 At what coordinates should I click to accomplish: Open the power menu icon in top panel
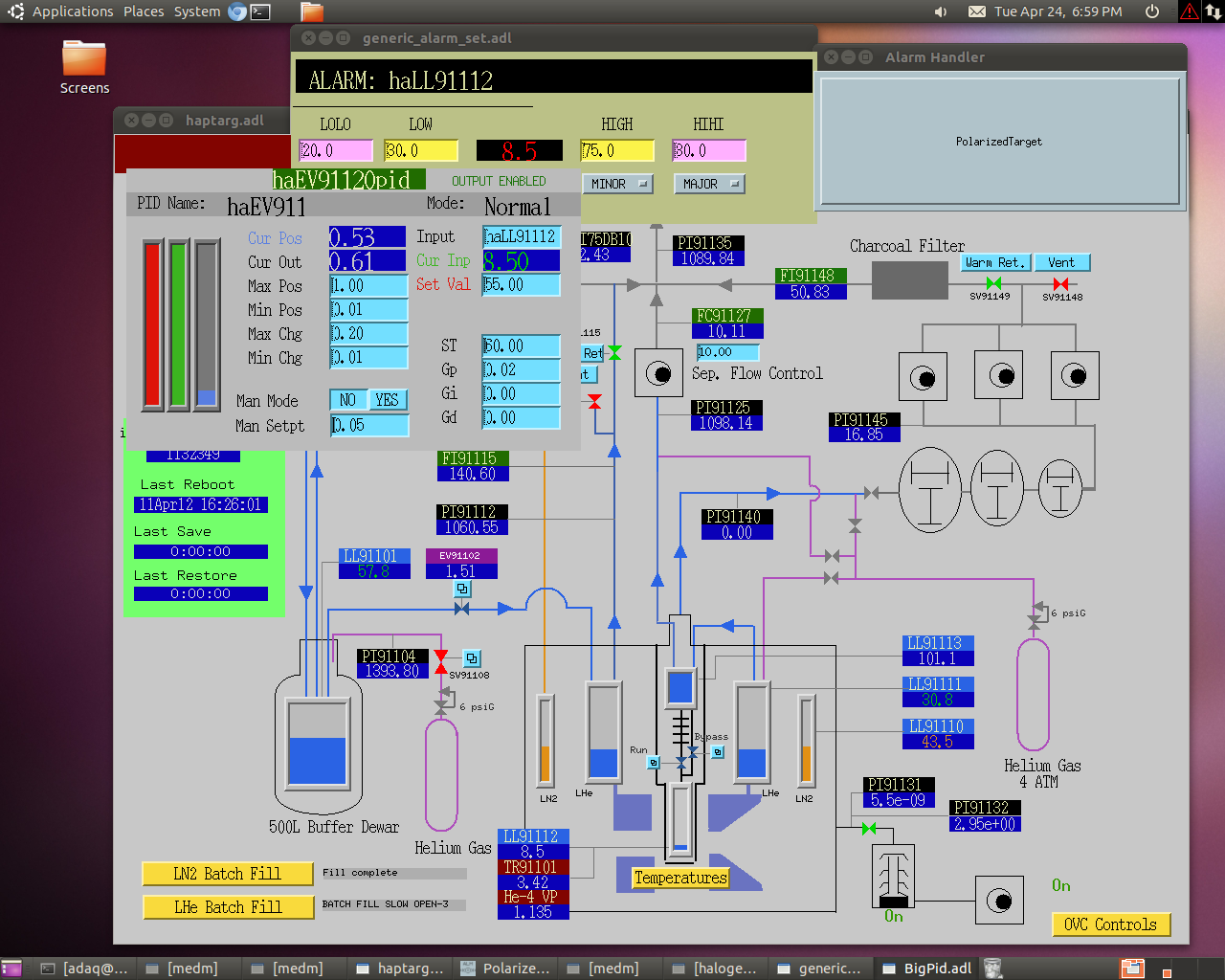pos(1152,11)
